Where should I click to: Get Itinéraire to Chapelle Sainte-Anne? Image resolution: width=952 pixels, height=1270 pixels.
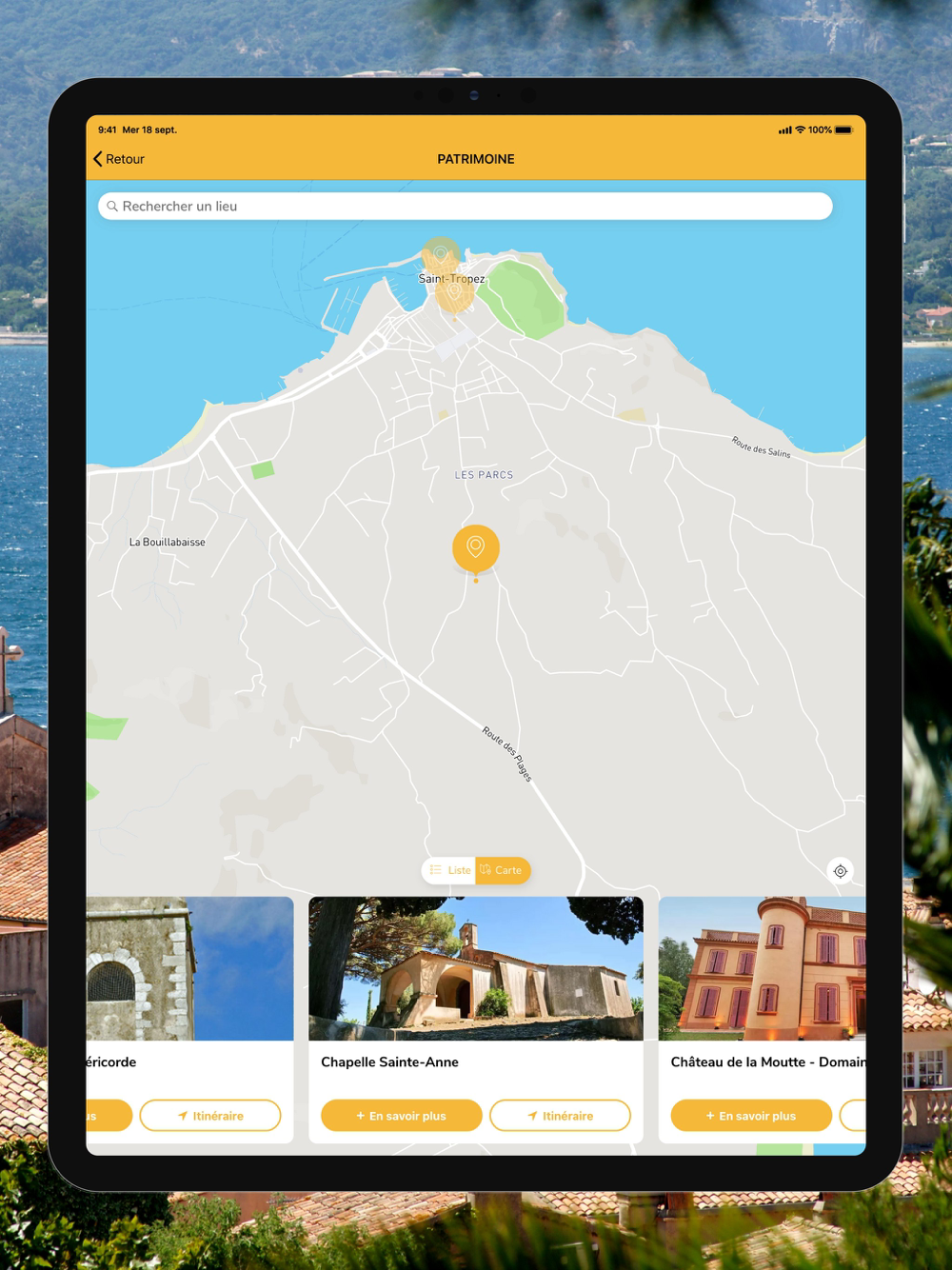pos(560,1116)
